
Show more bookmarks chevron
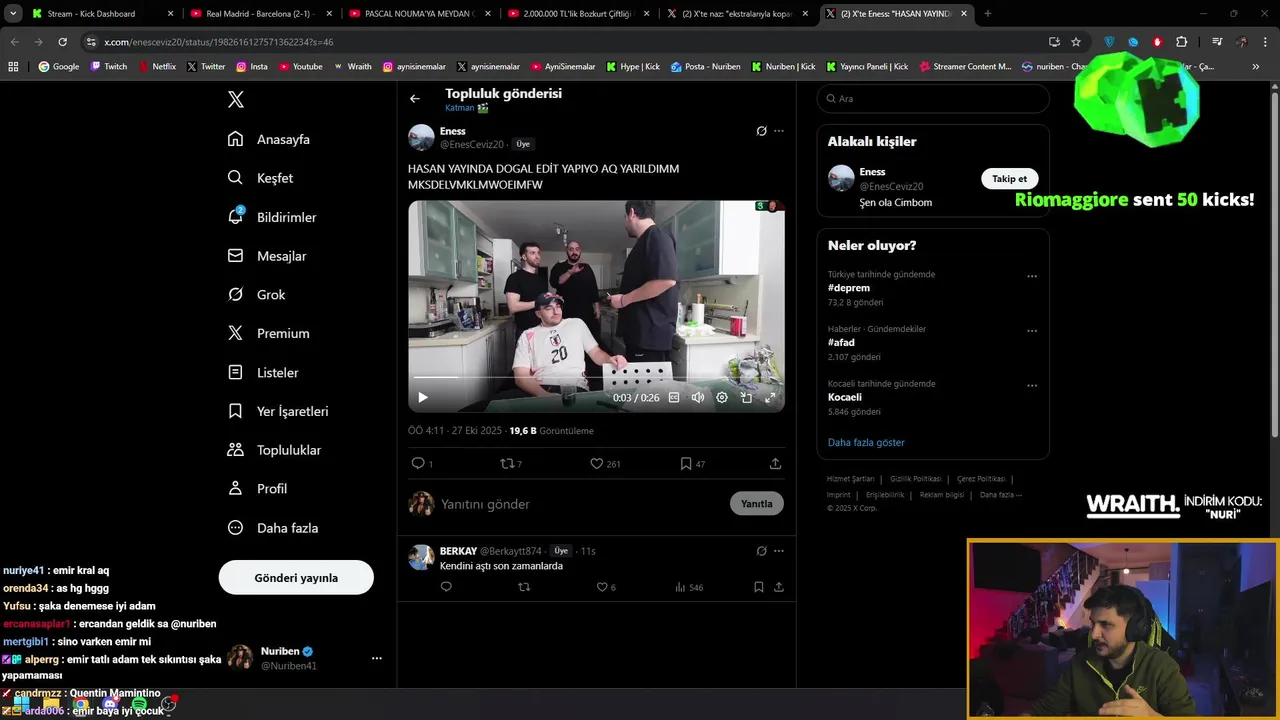(x=1256, y=67)
